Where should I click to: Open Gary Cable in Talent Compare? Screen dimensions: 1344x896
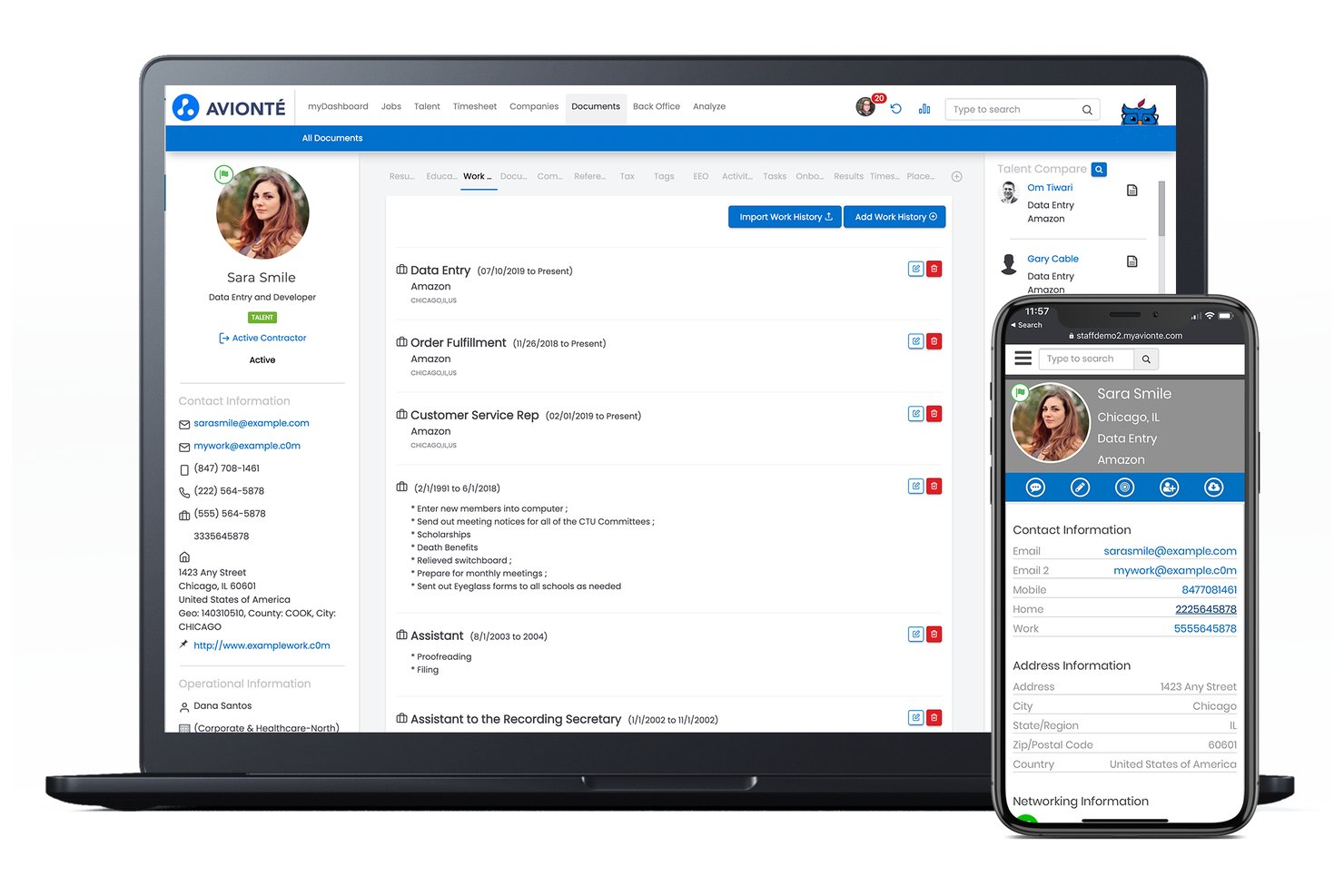(1052, 259)
